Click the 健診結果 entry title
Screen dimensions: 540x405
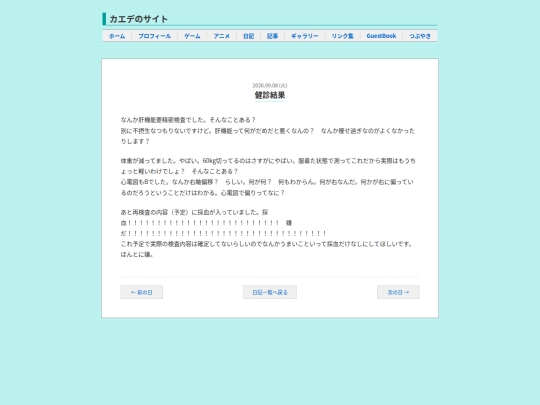[270, 95]
